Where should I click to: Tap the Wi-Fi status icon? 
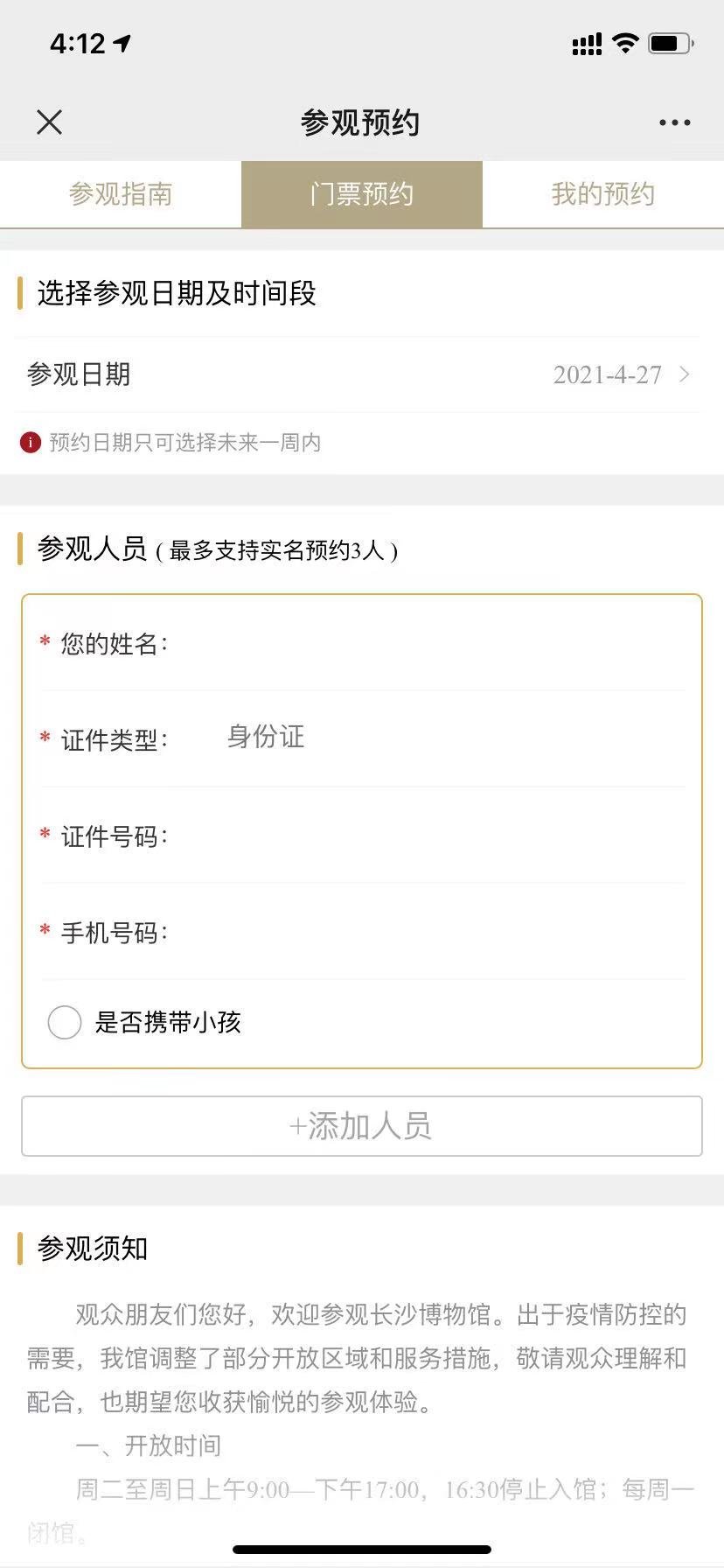[x=625, y=43]
